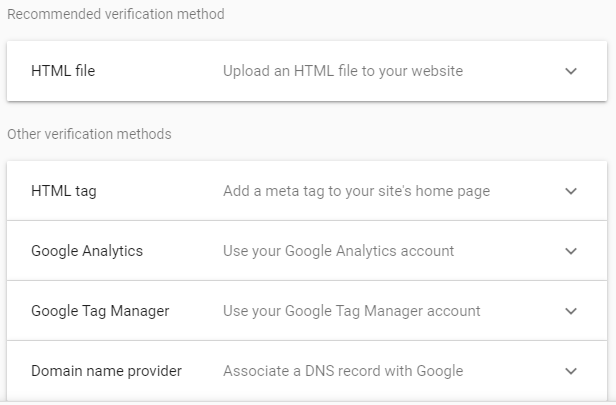This screenshot has height=405, width=616.
Task: Open the Google Analytics dropdown chevron
Action: pyautogui.click(x=571, y=251)
